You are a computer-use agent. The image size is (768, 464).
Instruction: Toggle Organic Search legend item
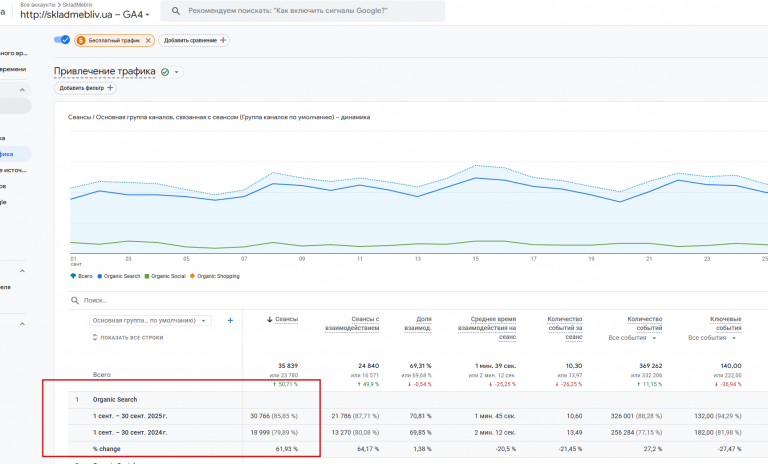pos(119,276)
